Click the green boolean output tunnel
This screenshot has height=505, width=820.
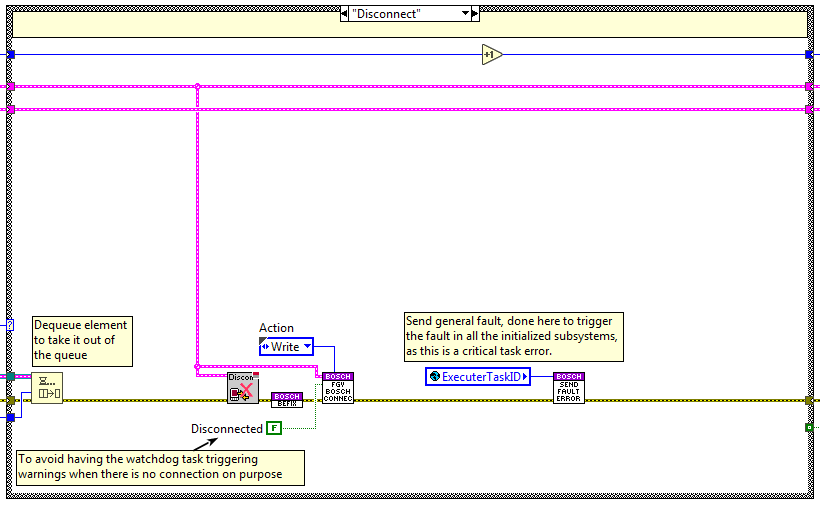(809, 428)
